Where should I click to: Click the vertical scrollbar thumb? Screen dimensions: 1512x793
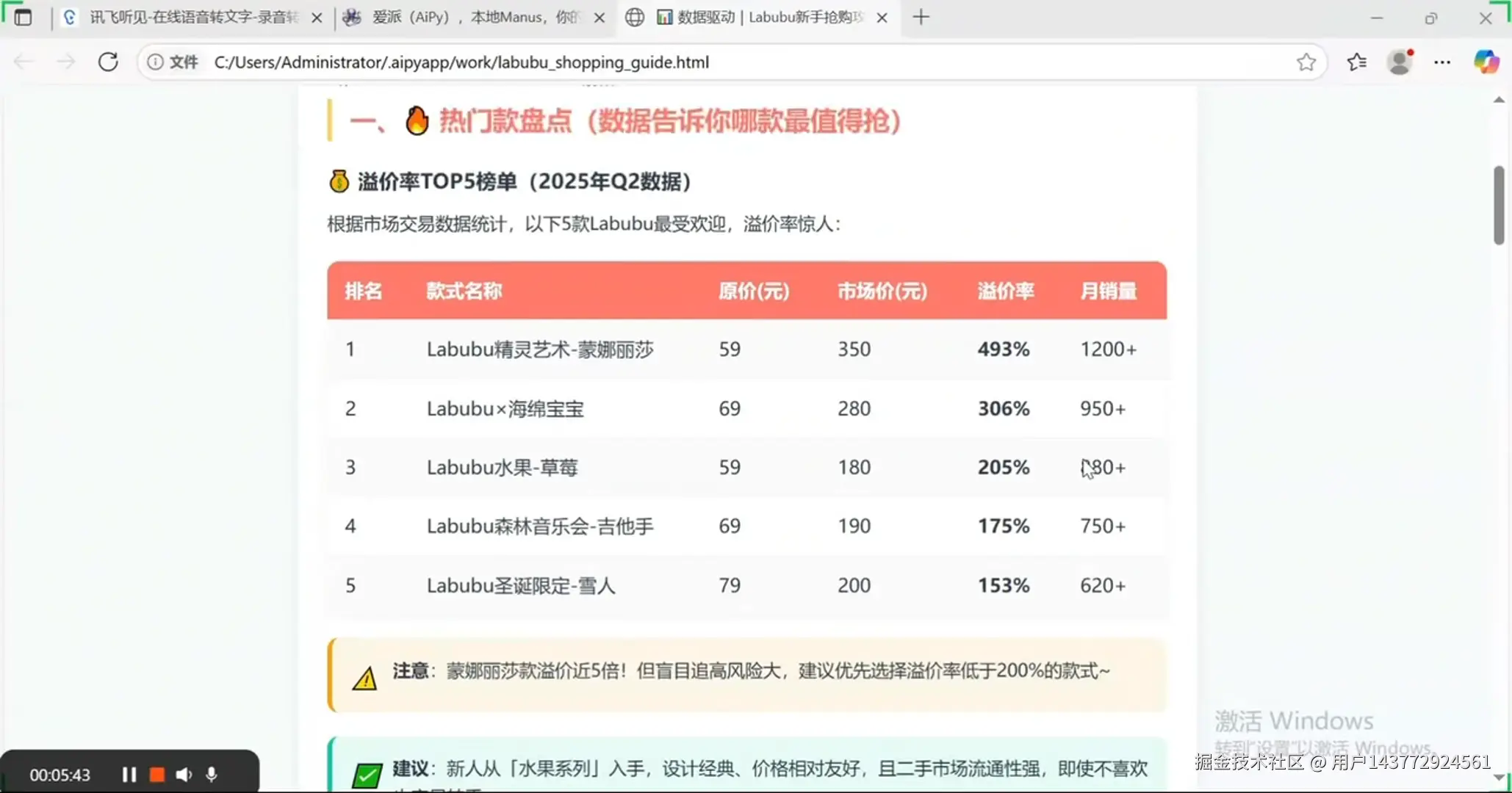tap(1499, 206)
